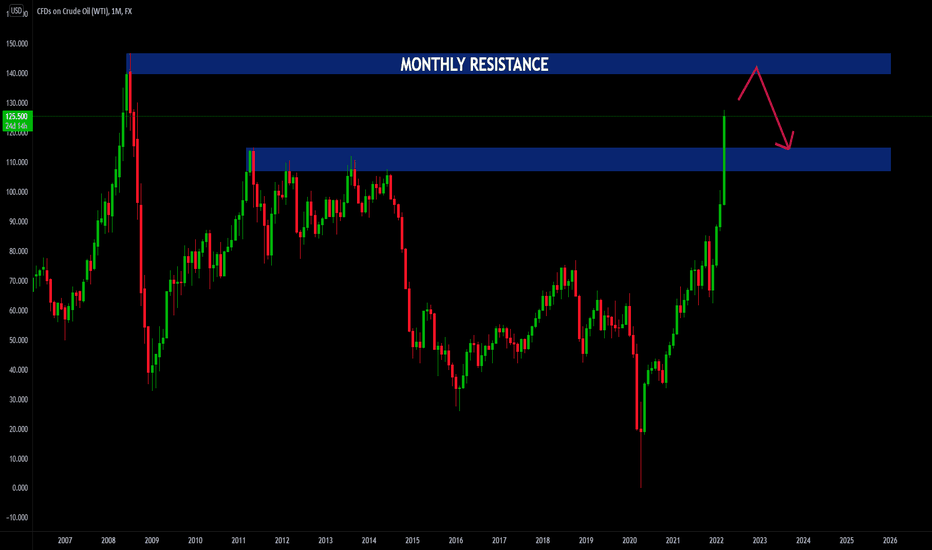Click the 70.000 price axis label
This screenshot has width=932, height=550.
[x=18, y=281]
